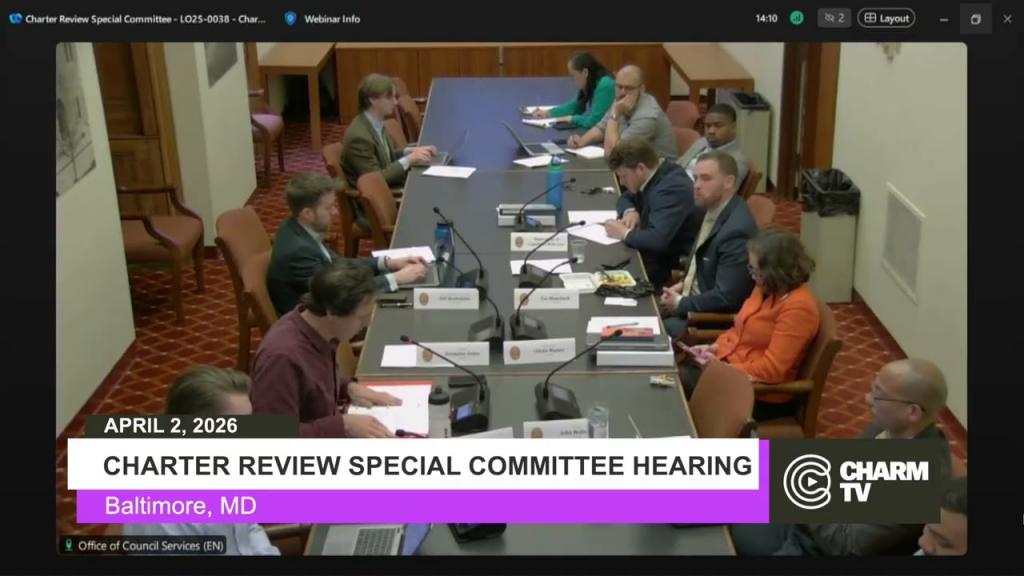Restore down the Webex window
Viewport: 1024px width, 576px height.
(x=975, y=18)
